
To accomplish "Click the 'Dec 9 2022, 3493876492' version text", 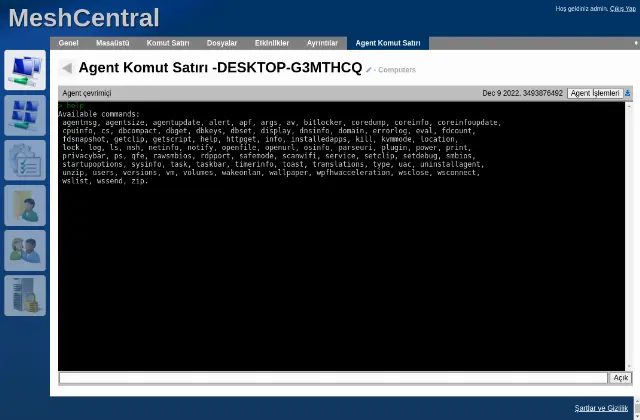I will [x=522, y=93].
